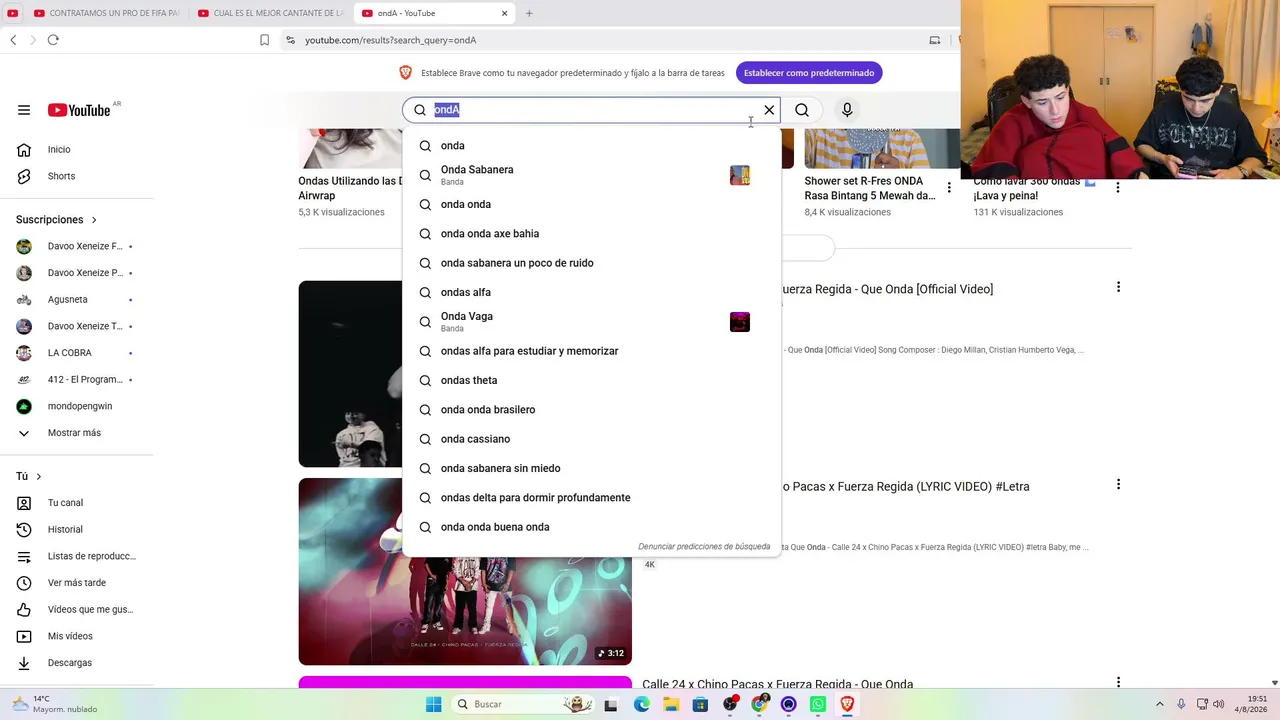
Task: Open WhatsApp from the taskbar
Action: pos(818,704)
